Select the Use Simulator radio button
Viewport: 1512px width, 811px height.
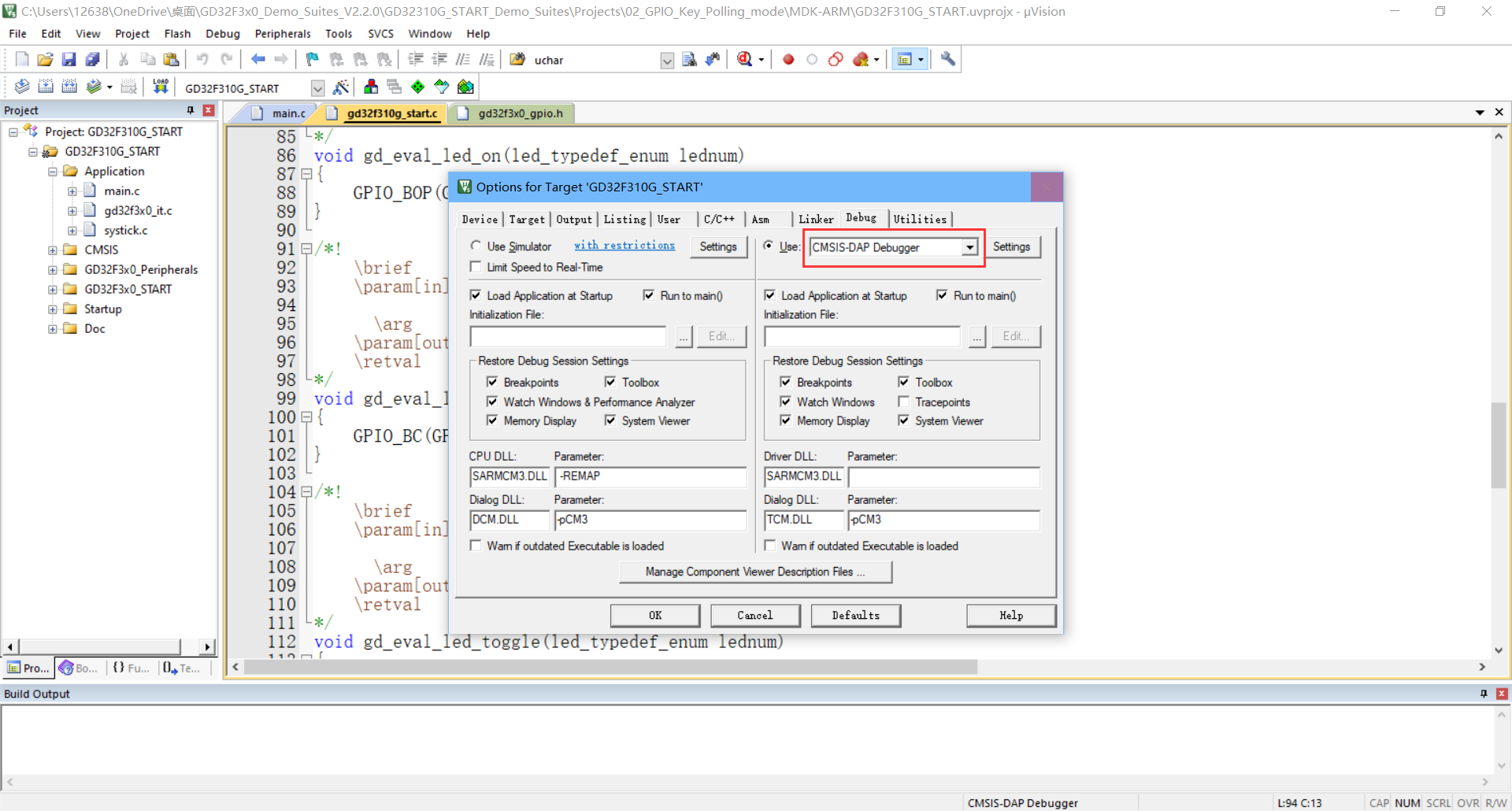tap(476, 246)
